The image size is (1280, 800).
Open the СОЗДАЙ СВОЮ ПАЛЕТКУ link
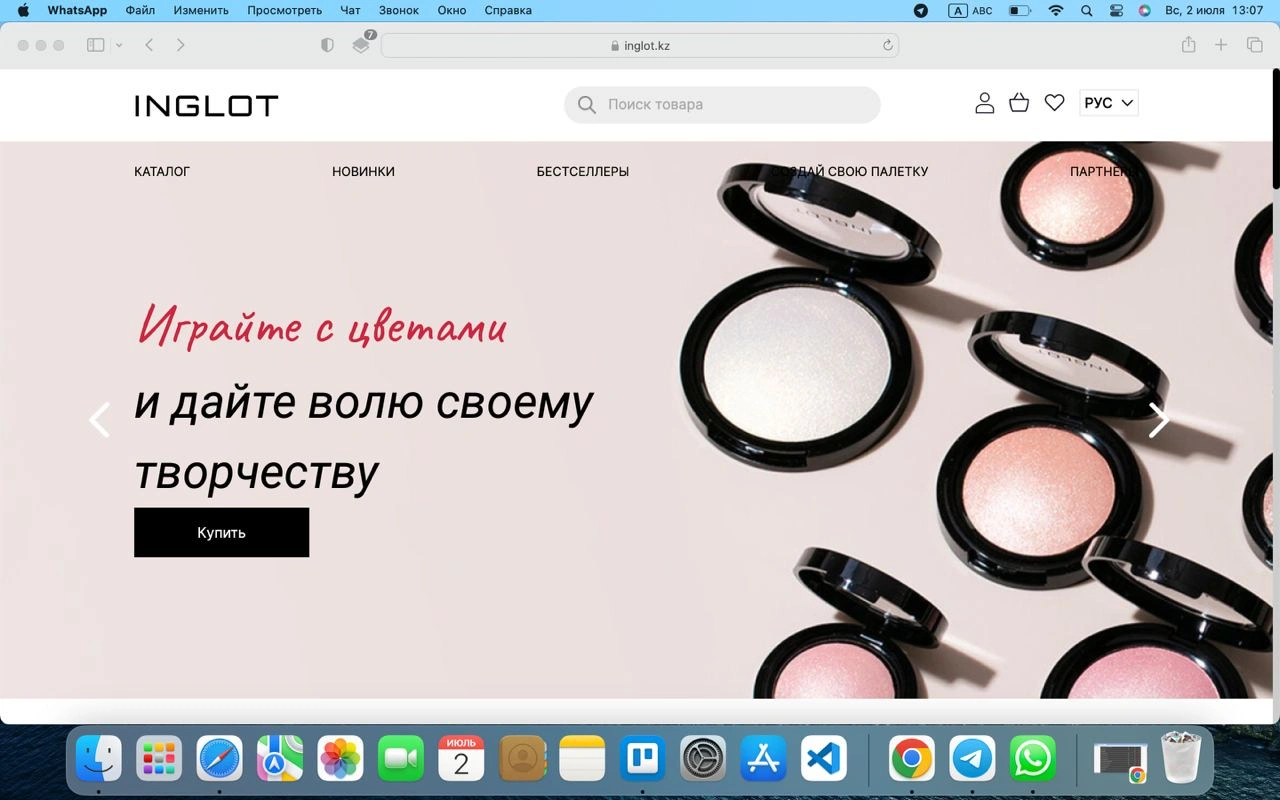[x=849, y=172]
